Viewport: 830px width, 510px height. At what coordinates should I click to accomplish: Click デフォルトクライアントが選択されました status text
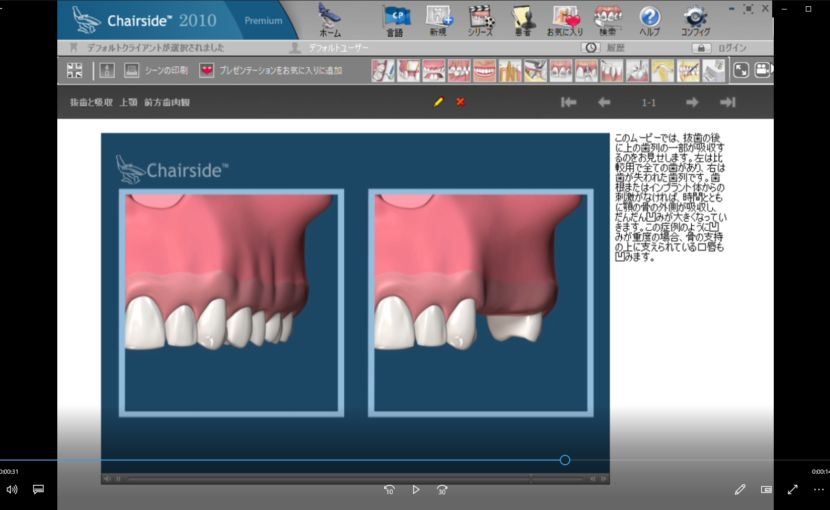155,48
